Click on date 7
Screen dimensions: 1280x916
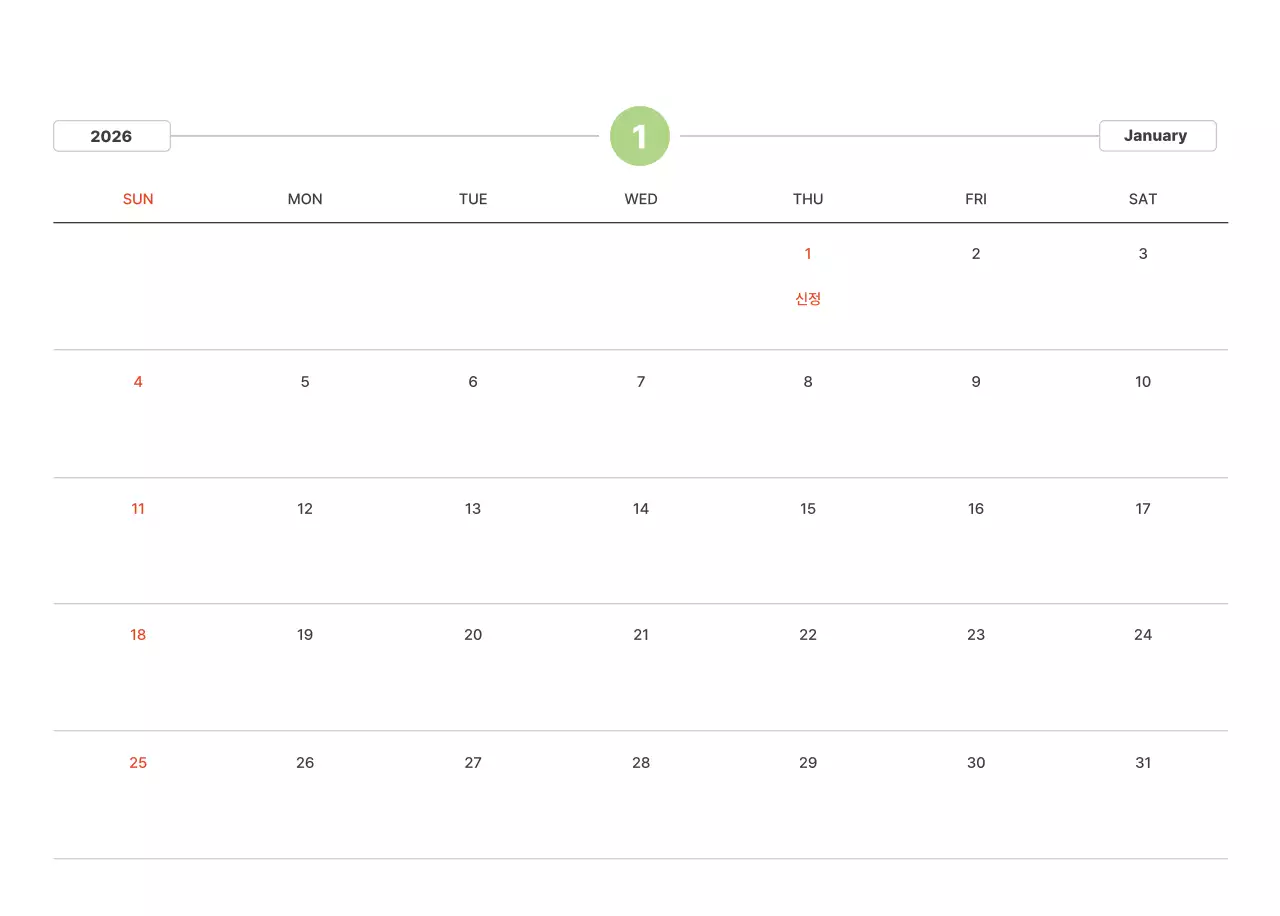[x=641, y=382]
